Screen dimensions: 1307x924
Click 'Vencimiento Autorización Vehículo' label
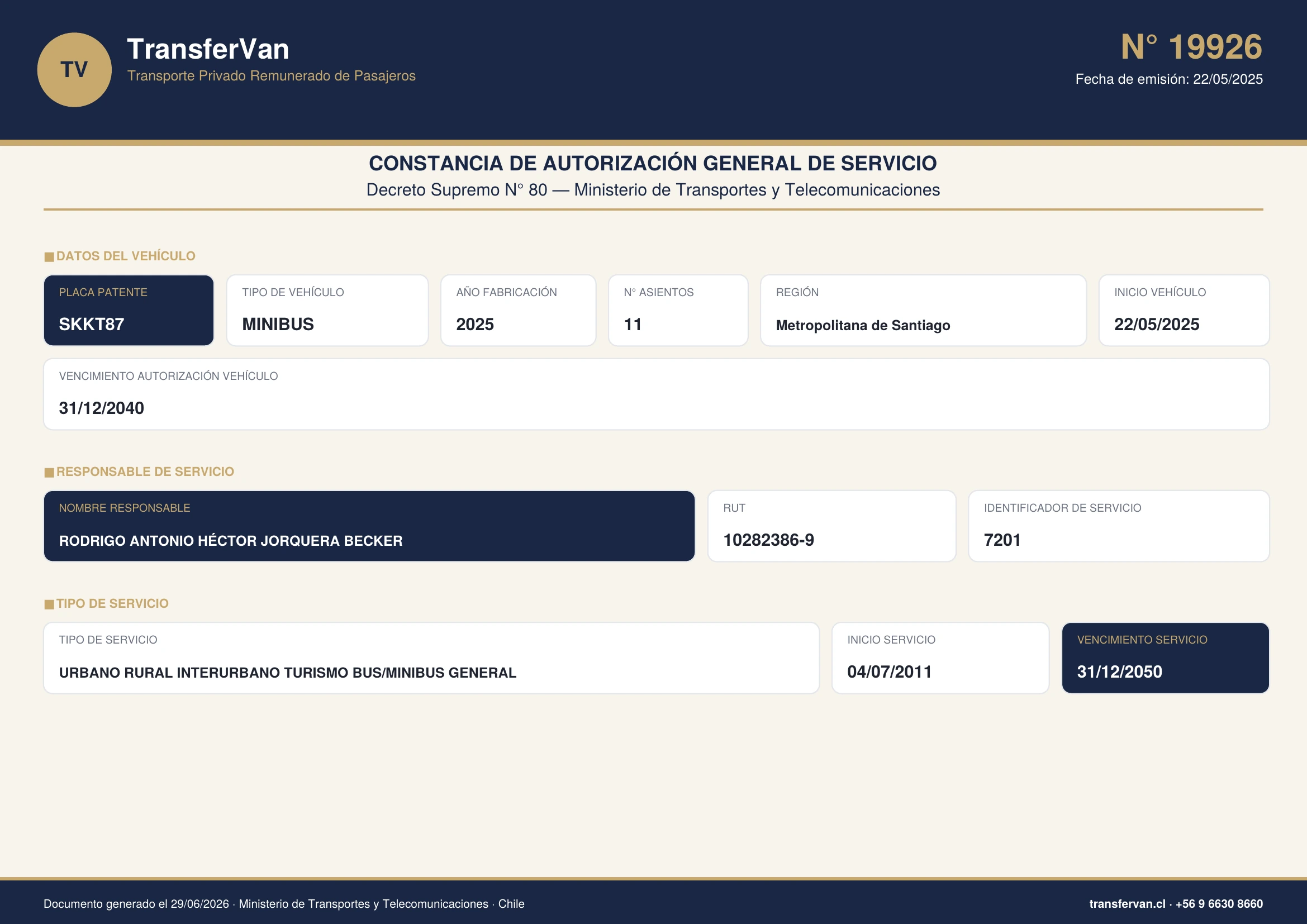click(169, 376)
